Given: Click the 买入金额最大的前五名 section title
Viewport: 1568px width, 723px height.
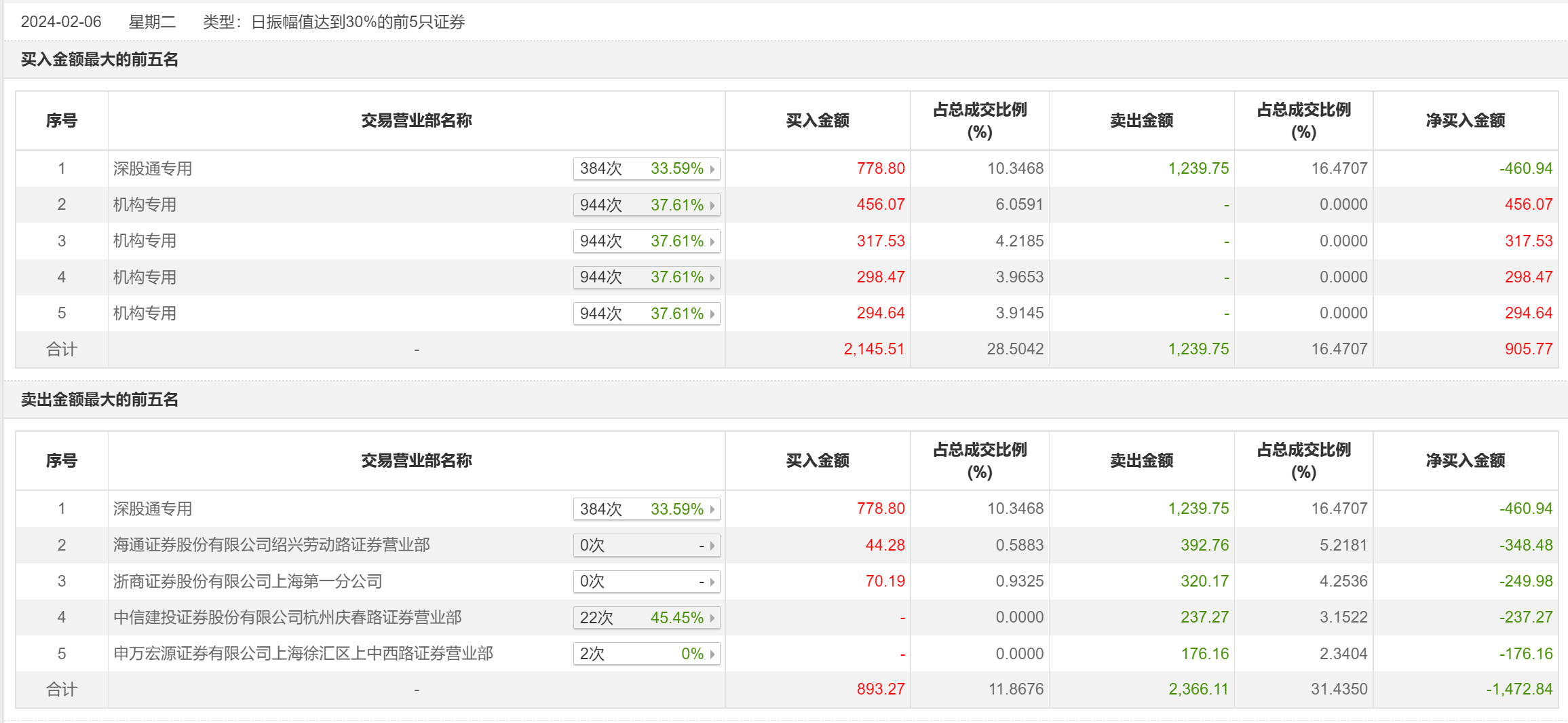Looking at the screenshot, I should click(x=100, y=60).
